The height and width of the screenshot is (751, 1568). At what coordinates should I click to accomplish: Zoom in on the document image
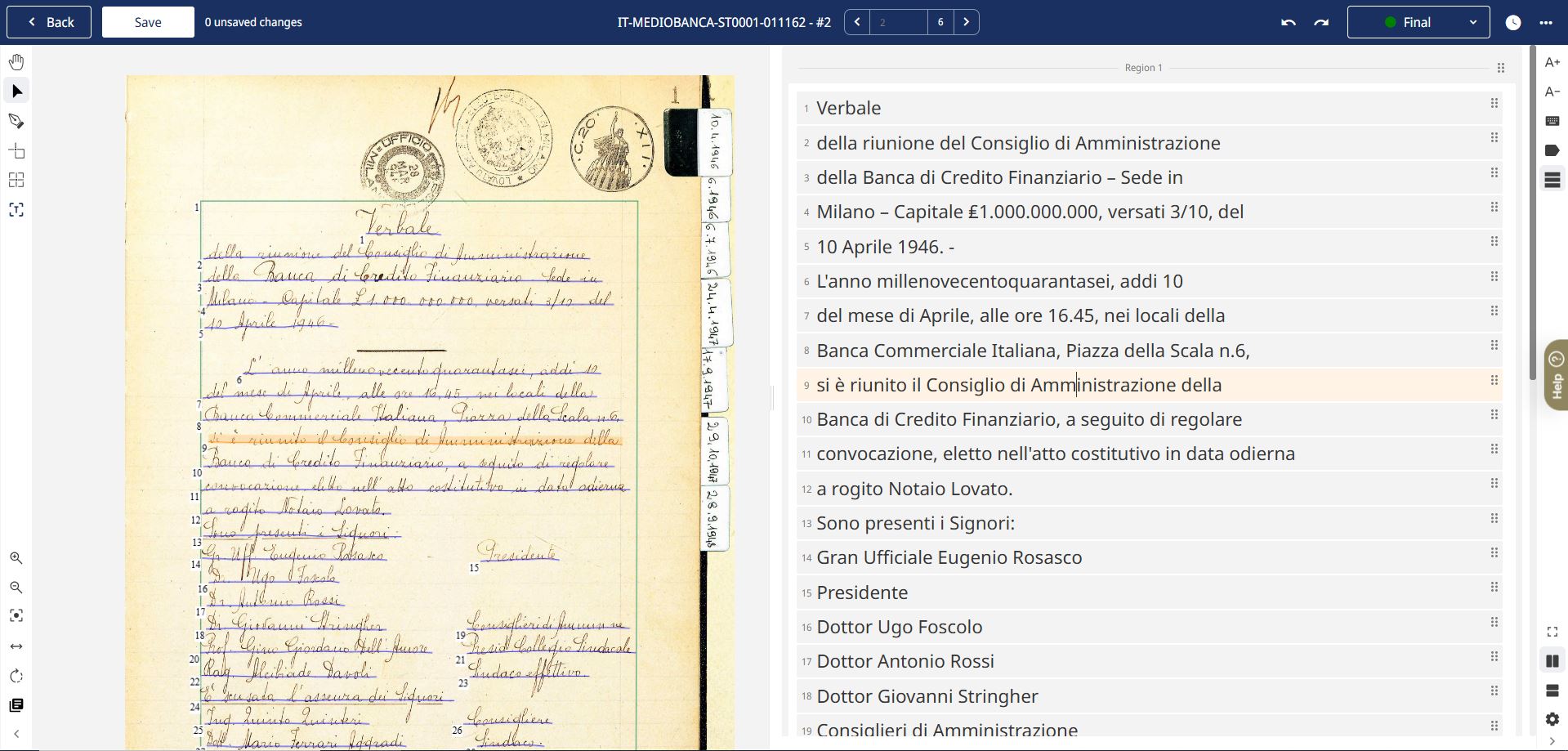coord(16,559)
